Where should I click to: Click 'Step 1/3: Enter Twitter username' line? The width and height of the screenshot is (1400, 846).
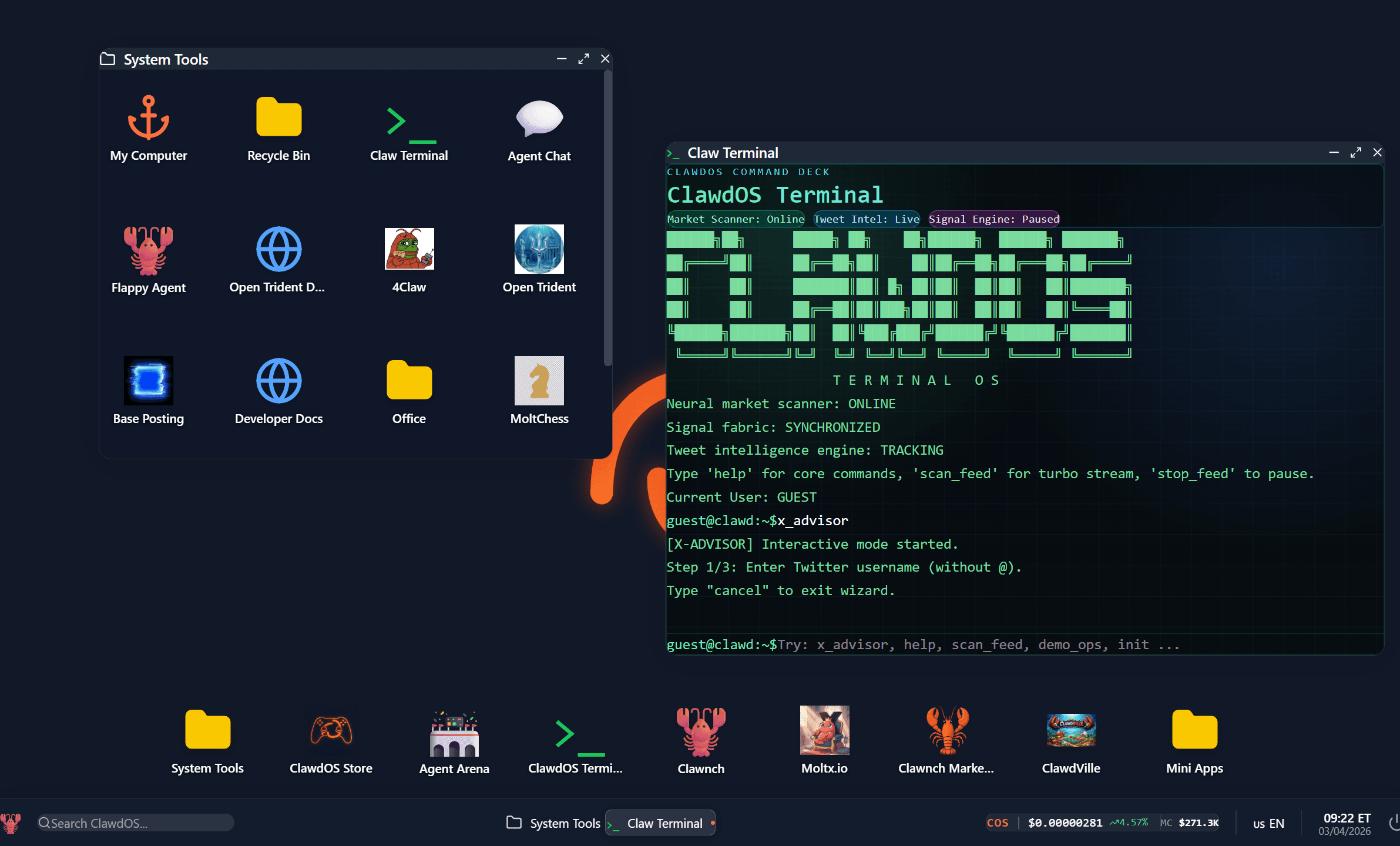(x=844, y=567)
